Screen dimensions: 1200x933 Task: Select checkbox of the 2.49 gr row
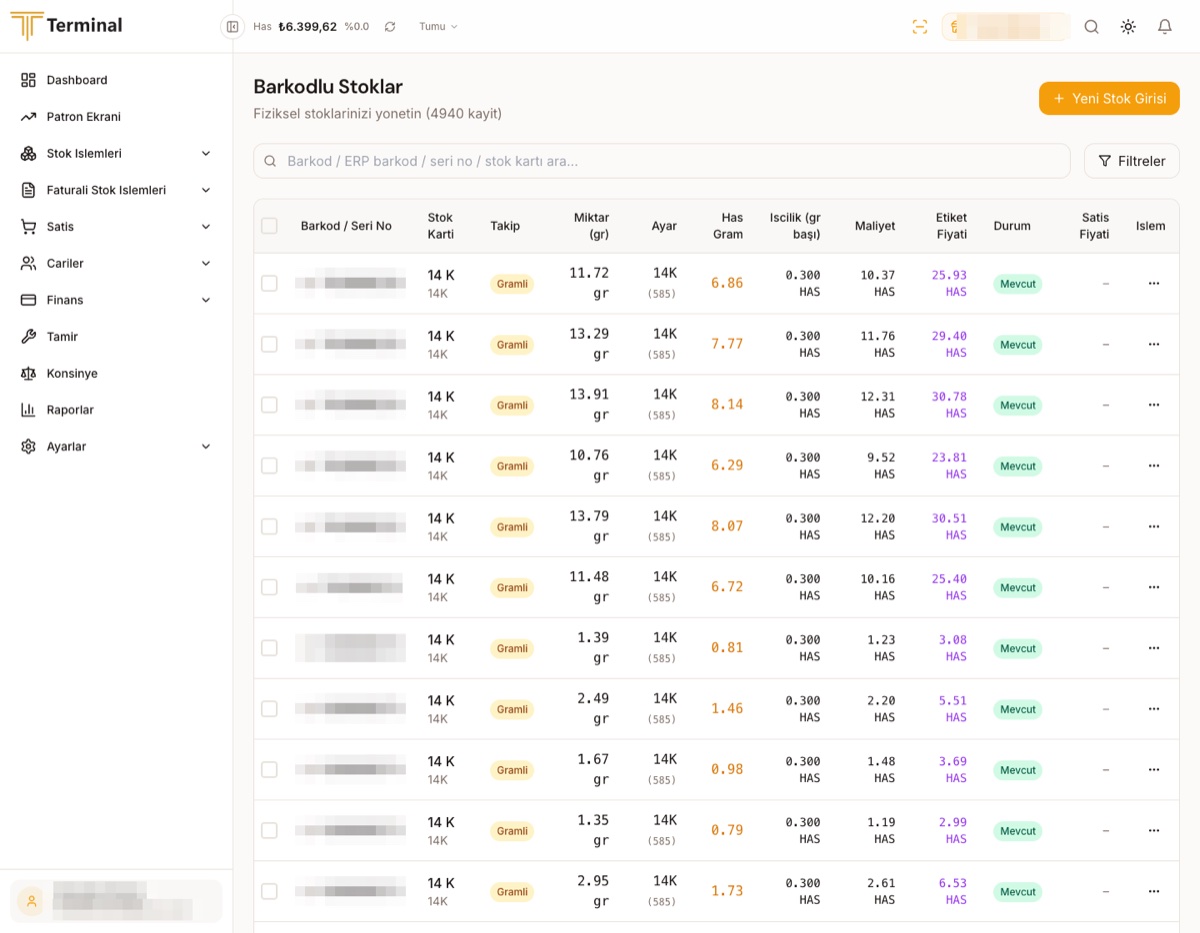coord(269,709)
